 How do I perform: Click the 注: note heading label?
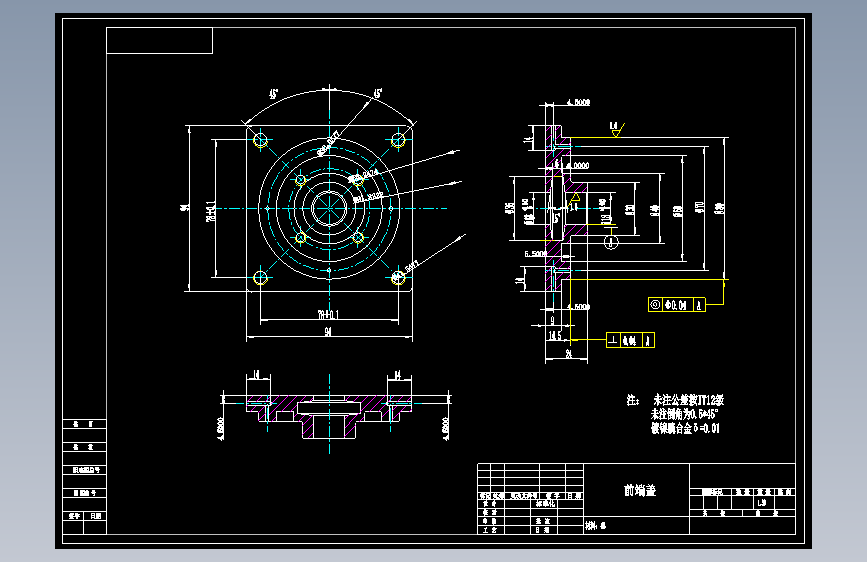click(x=633, y=400)
